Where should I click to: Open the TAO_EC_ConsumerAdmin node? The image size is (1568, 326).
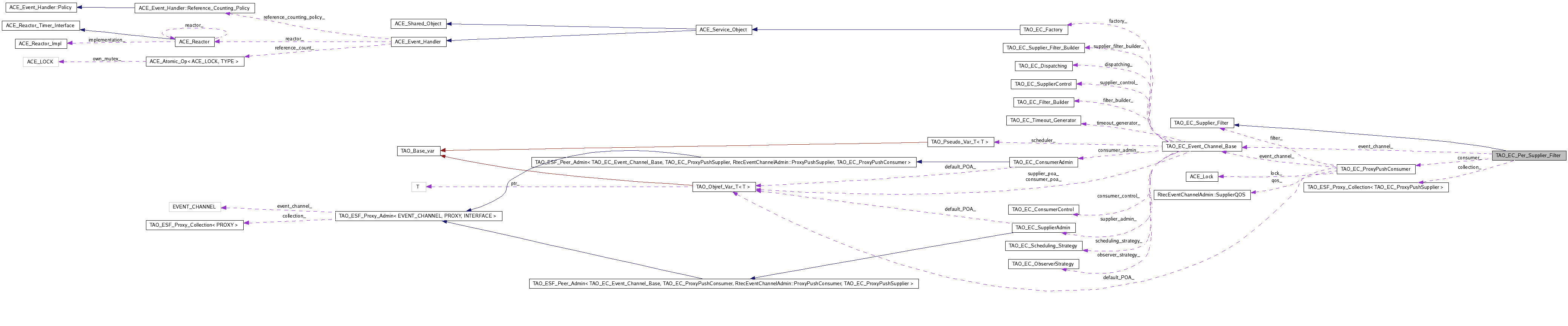click(x=1043, y=162)
